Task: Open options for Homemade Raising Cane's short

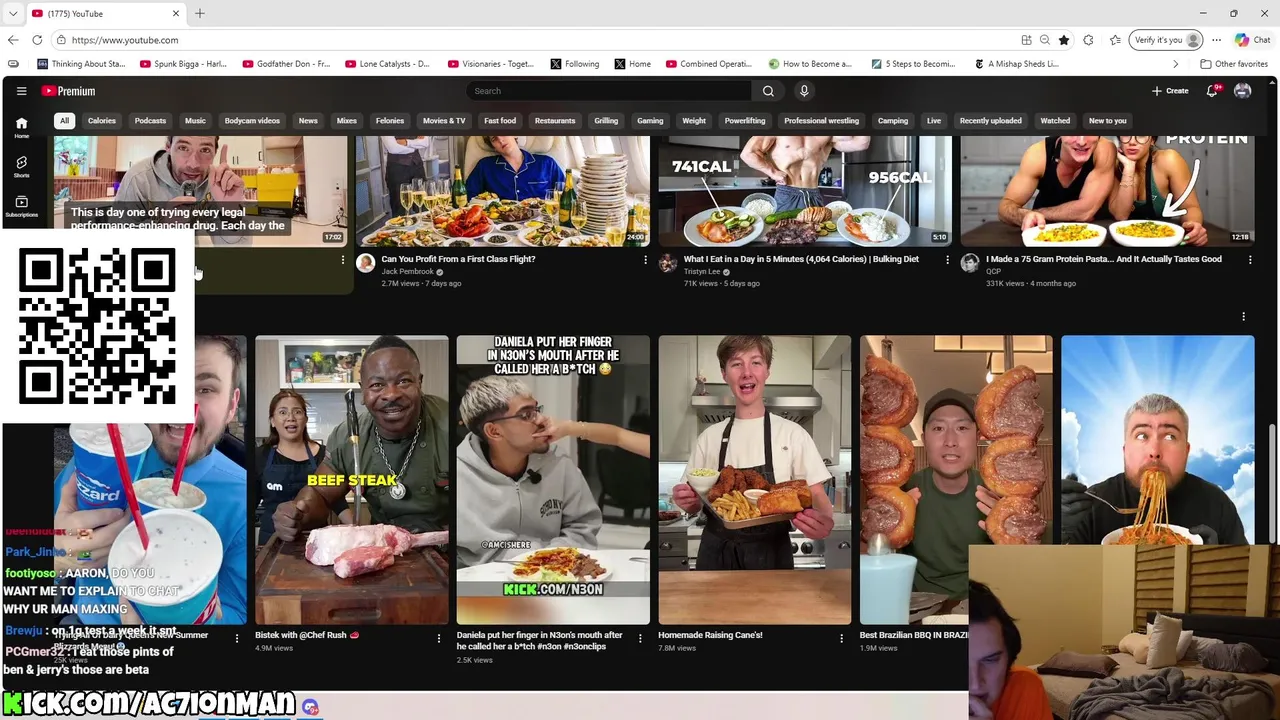Action: coord(841,638)
